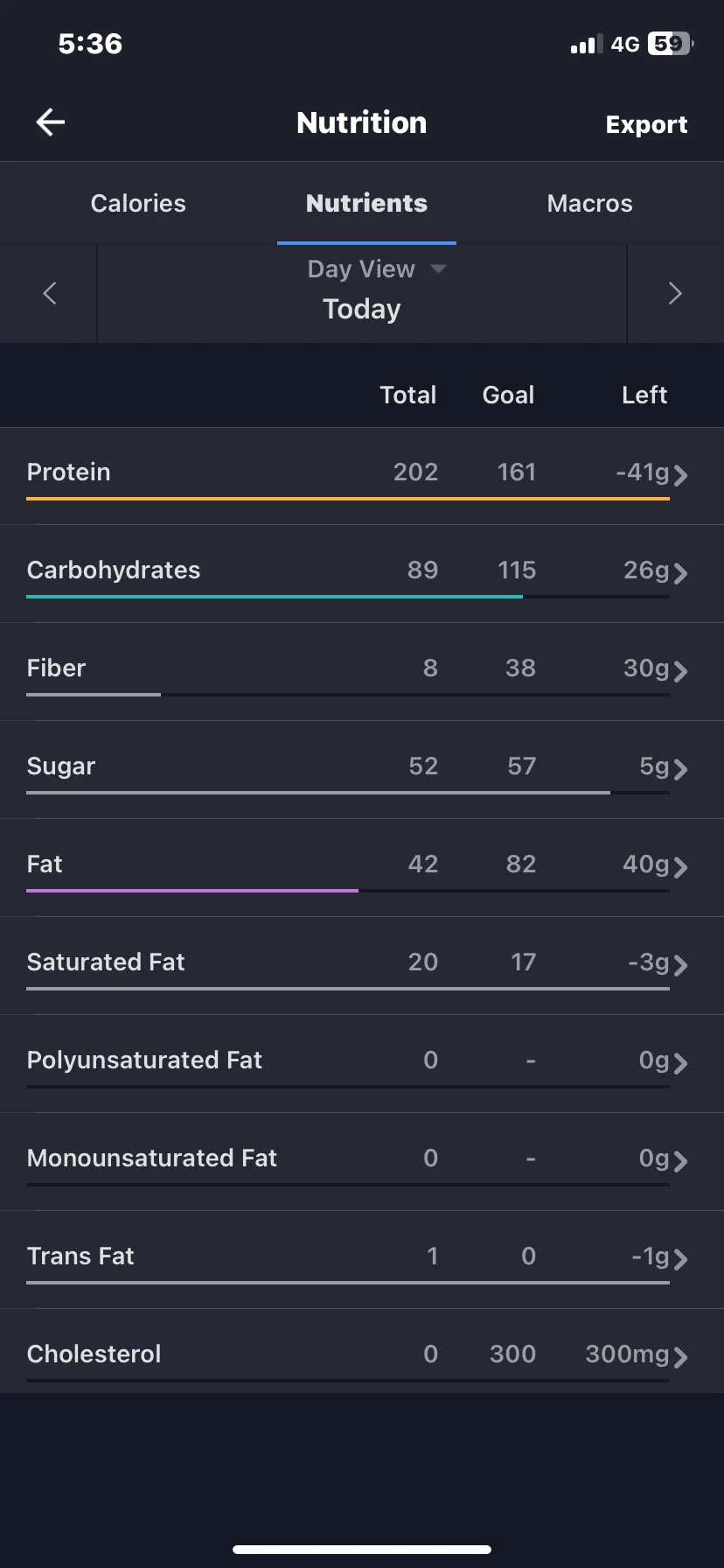Open Trans Fat details chevron
The width and height of the screenshot is (724, 1568).
[x=680, y=1259]
